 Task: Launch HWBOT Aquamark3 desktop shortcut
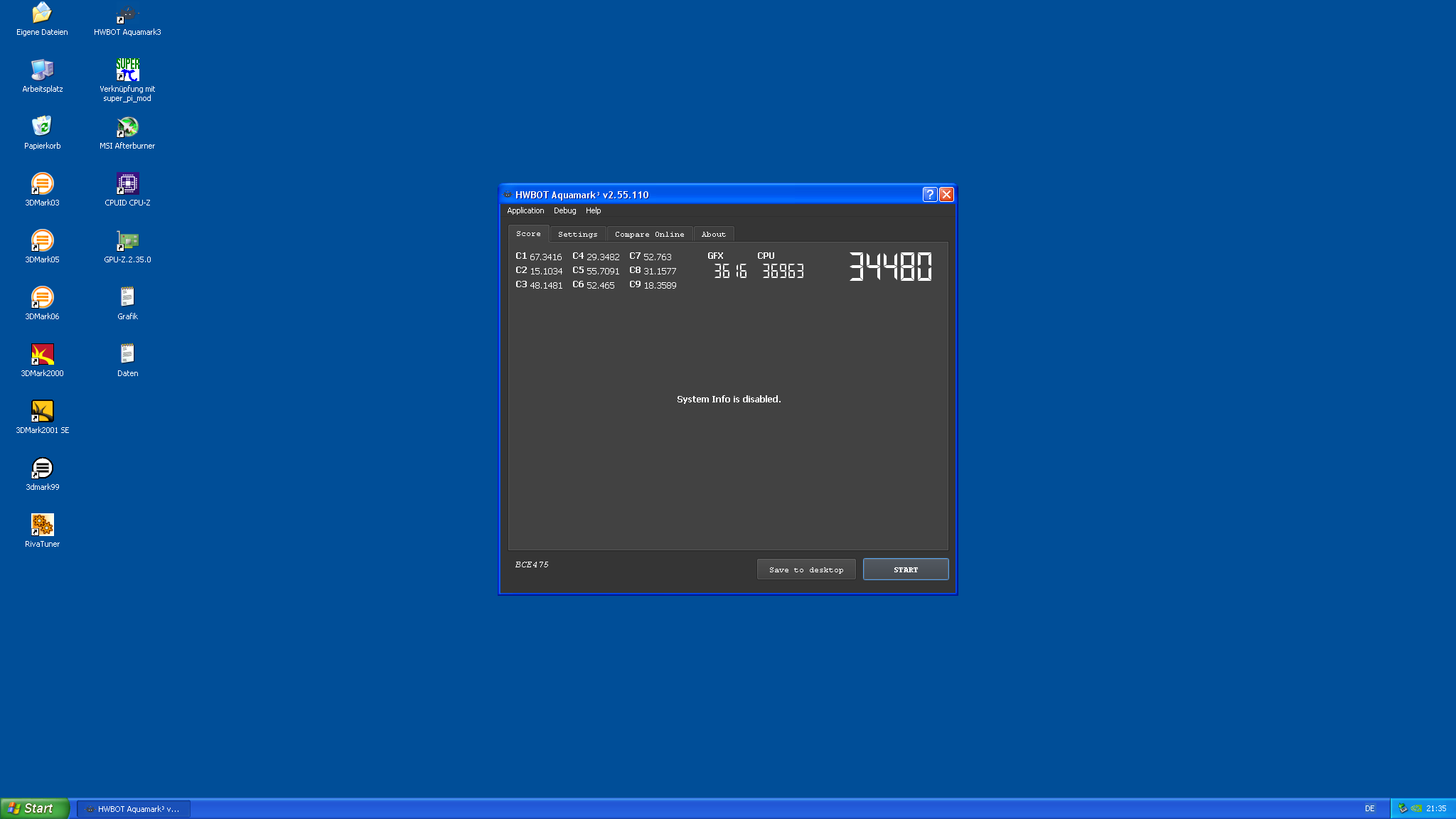point(127,19)
